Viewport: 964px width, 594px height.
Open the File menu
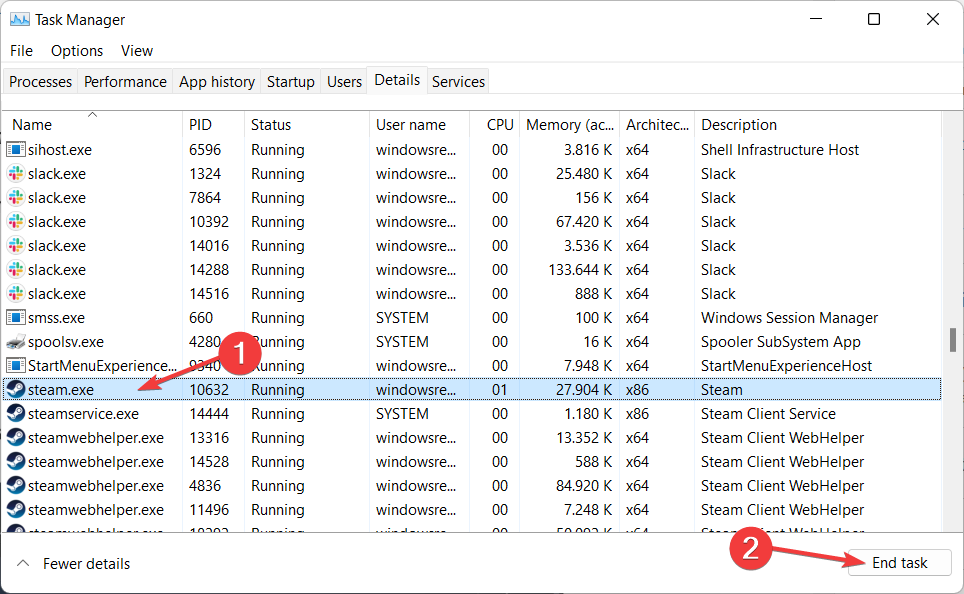point(22,50)
